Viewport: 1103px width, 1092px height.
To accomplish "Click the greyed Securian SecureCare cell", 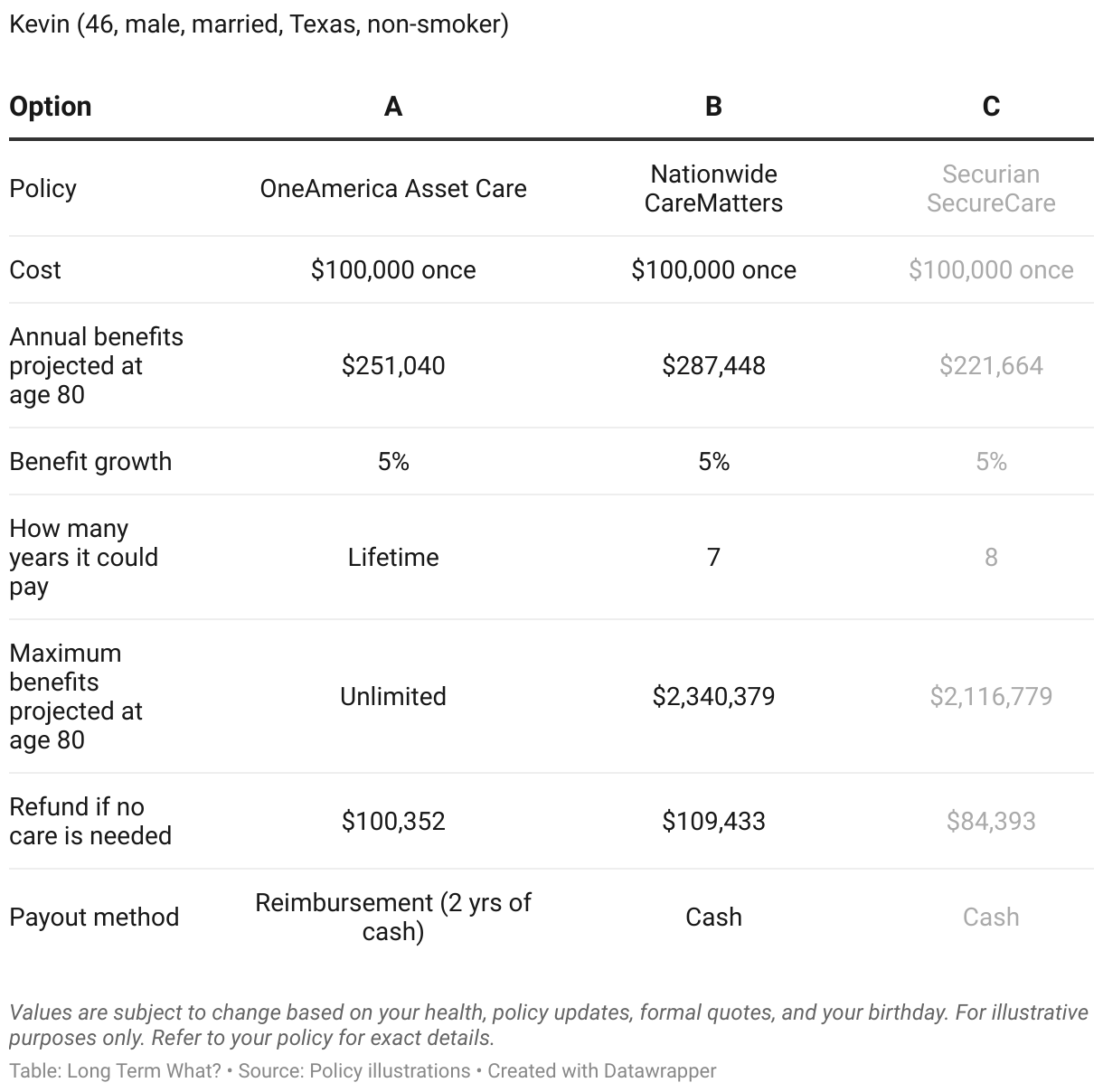I will pos(991,188).
